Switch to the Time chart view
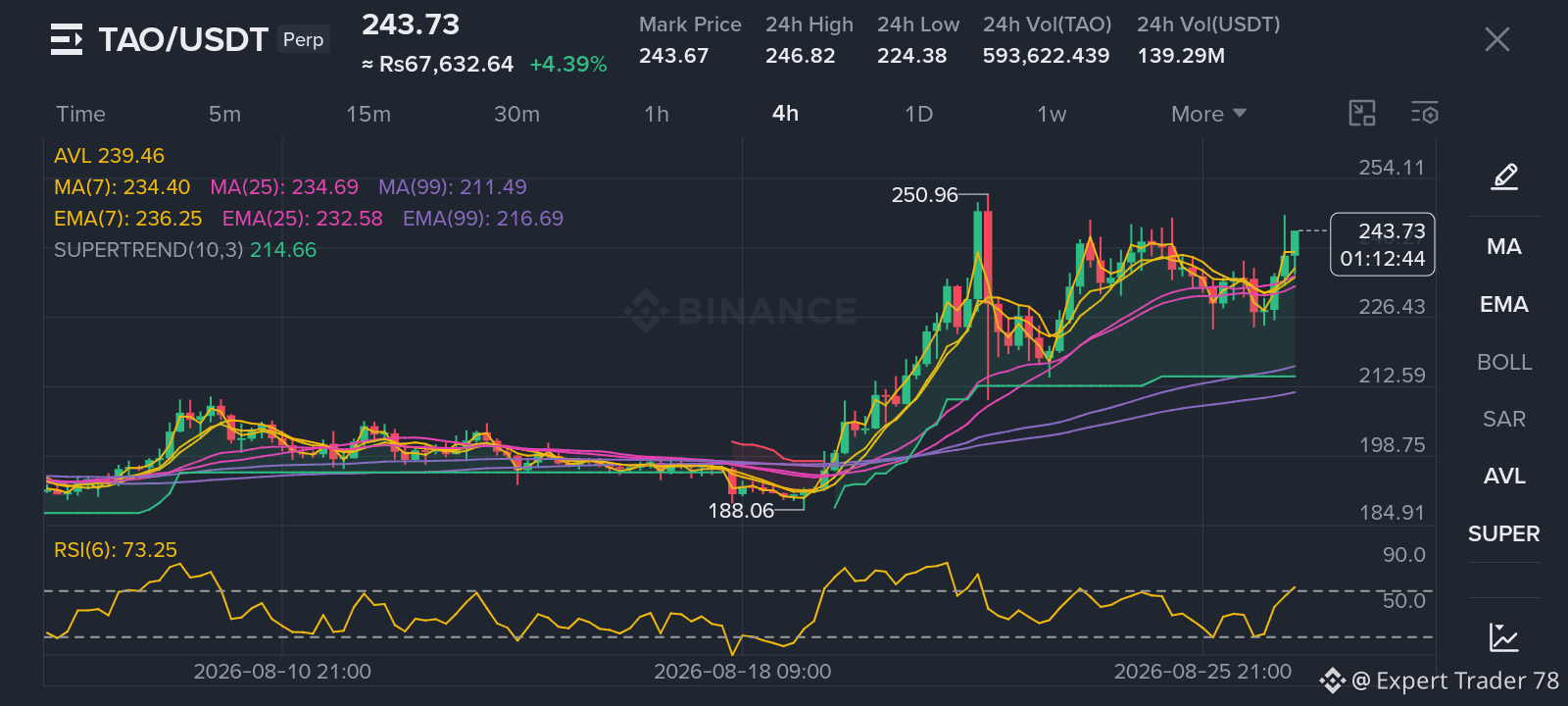The image size is (1568, 706). pyautogui.click(x=80, y=114)
